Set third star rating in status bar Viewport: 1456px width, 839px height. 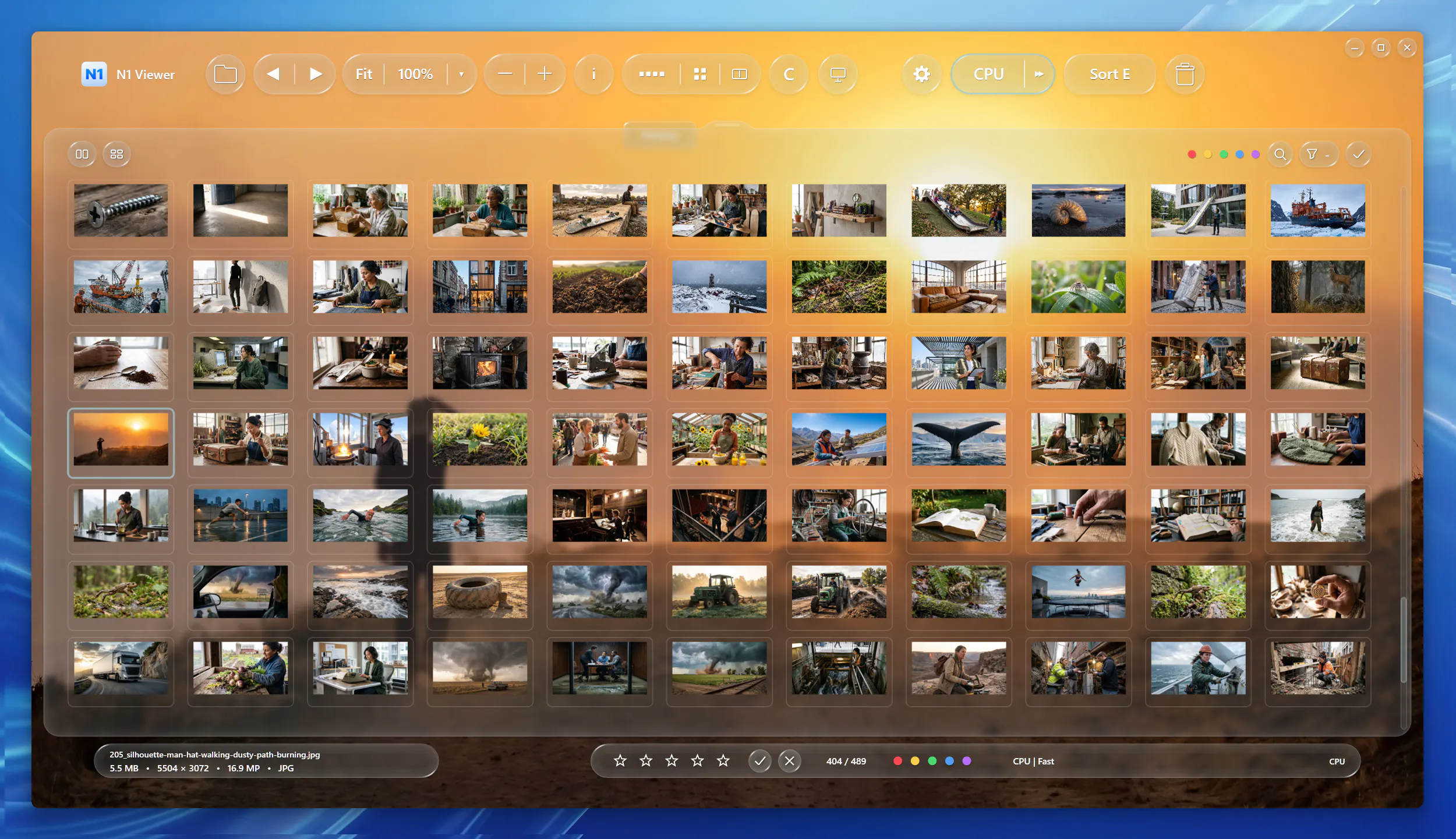[672, 760]
